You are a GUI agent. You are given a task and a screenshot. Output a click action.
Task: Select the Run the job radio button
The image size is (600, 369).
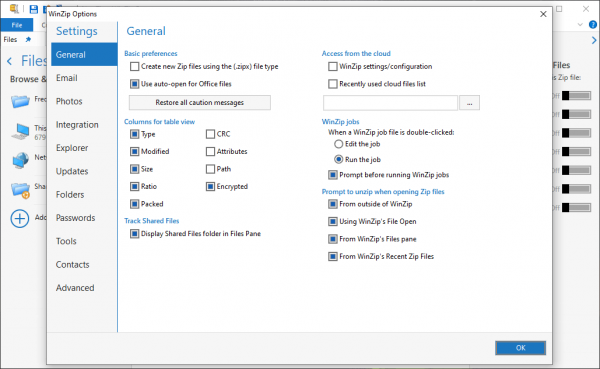tap(338, 159)
